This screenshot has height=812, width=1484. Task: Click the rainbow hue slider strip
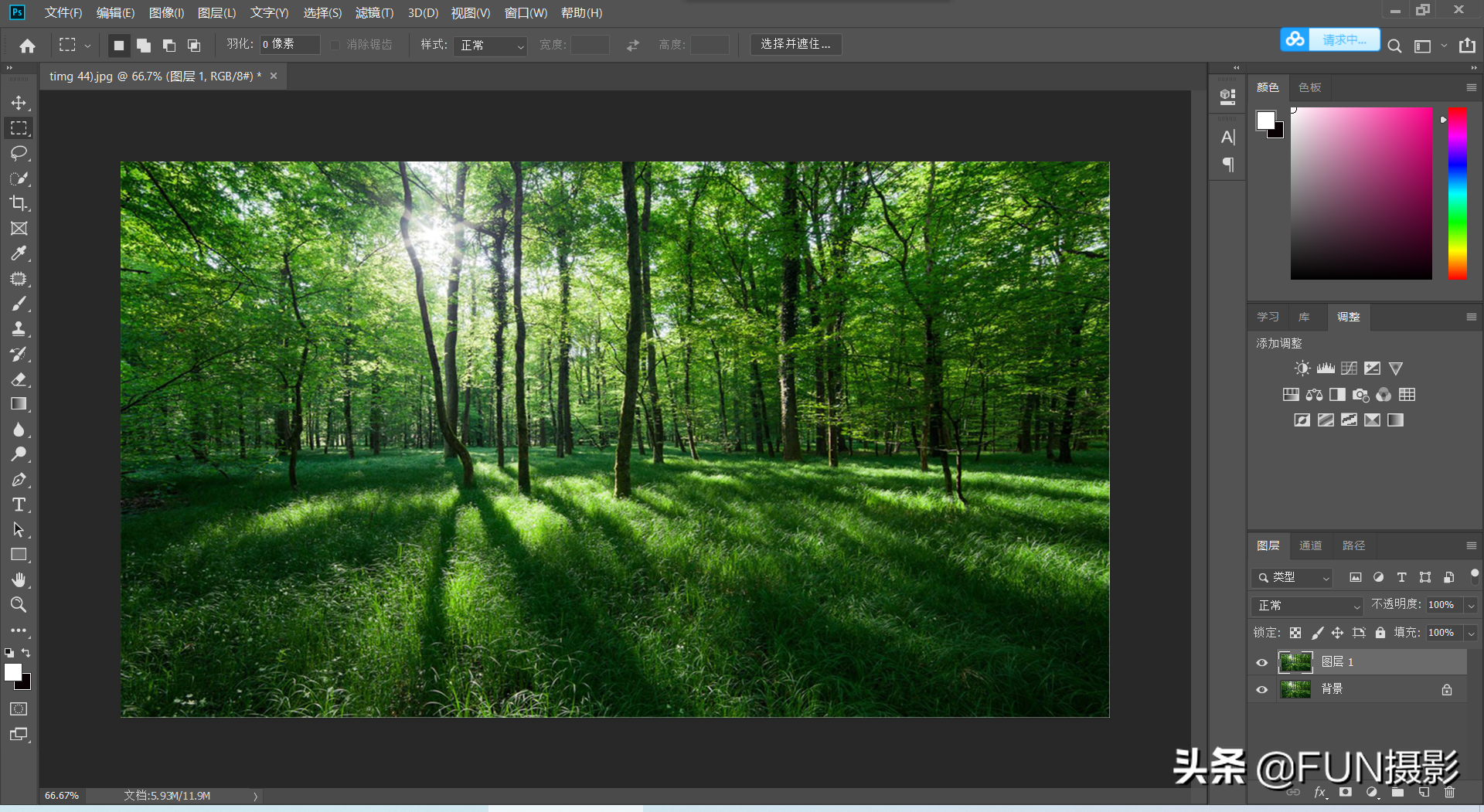point(1457,193)
